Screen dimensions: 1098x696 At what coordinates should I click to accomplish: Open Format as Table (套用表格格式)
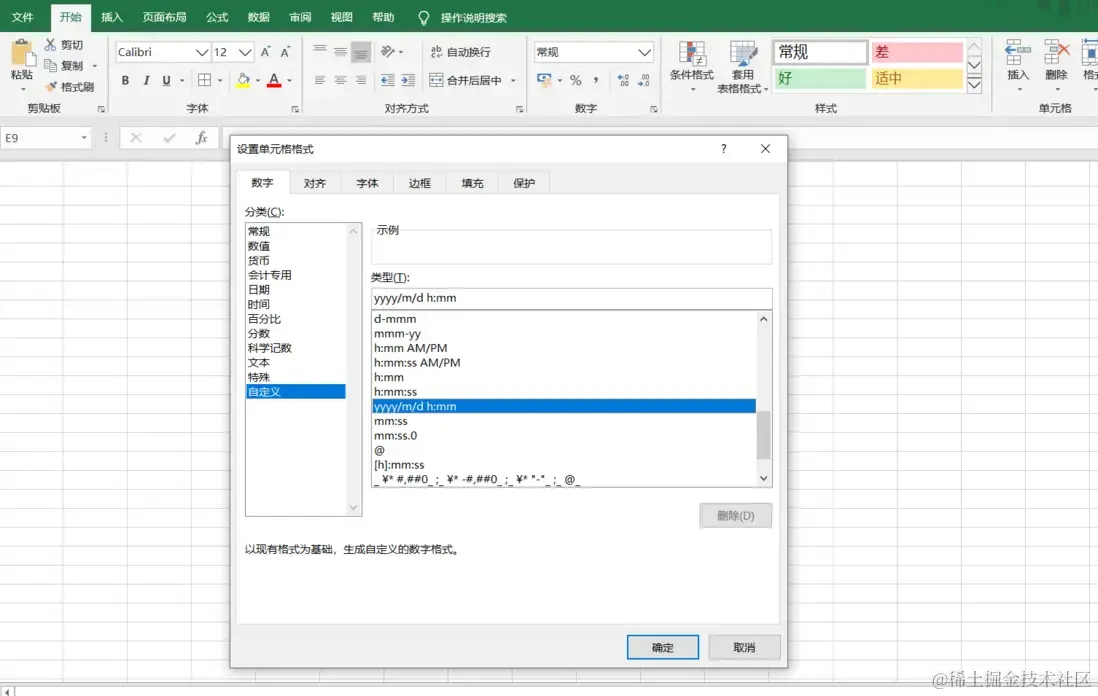coord(742,67)
